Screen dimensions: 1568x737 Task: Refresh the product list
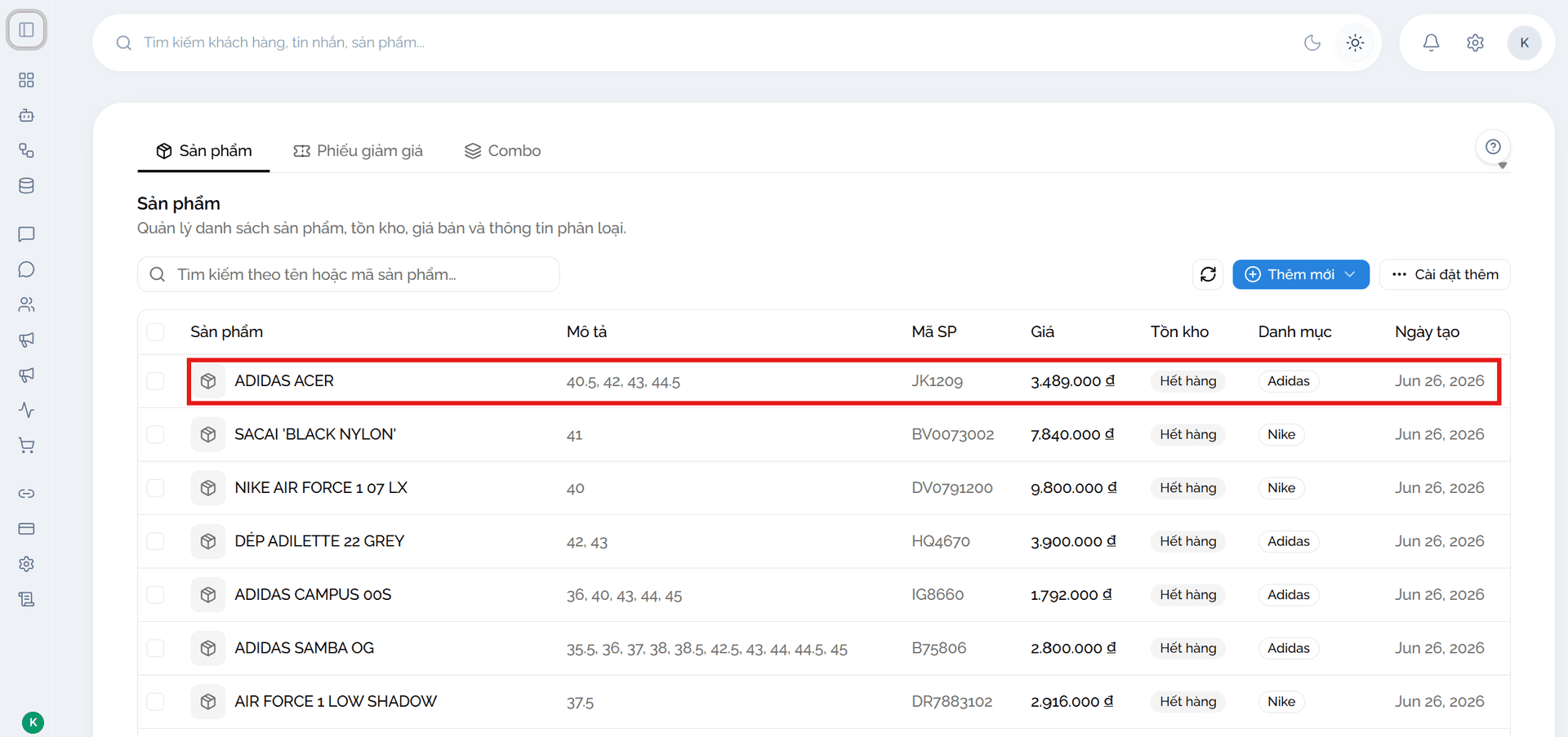click(x=1208, y=274)
